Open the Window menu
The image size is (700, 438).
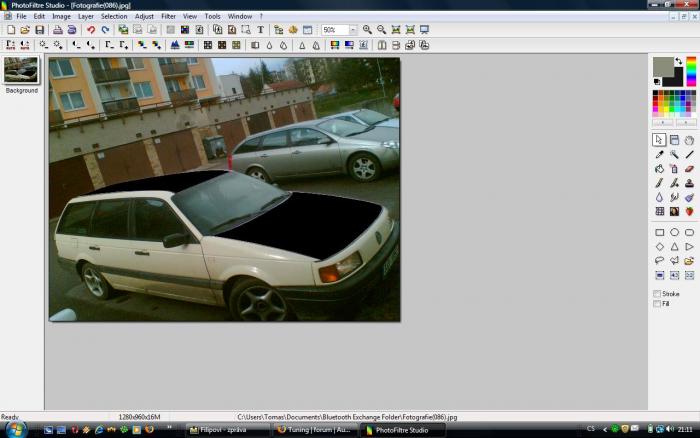point(240,17)
